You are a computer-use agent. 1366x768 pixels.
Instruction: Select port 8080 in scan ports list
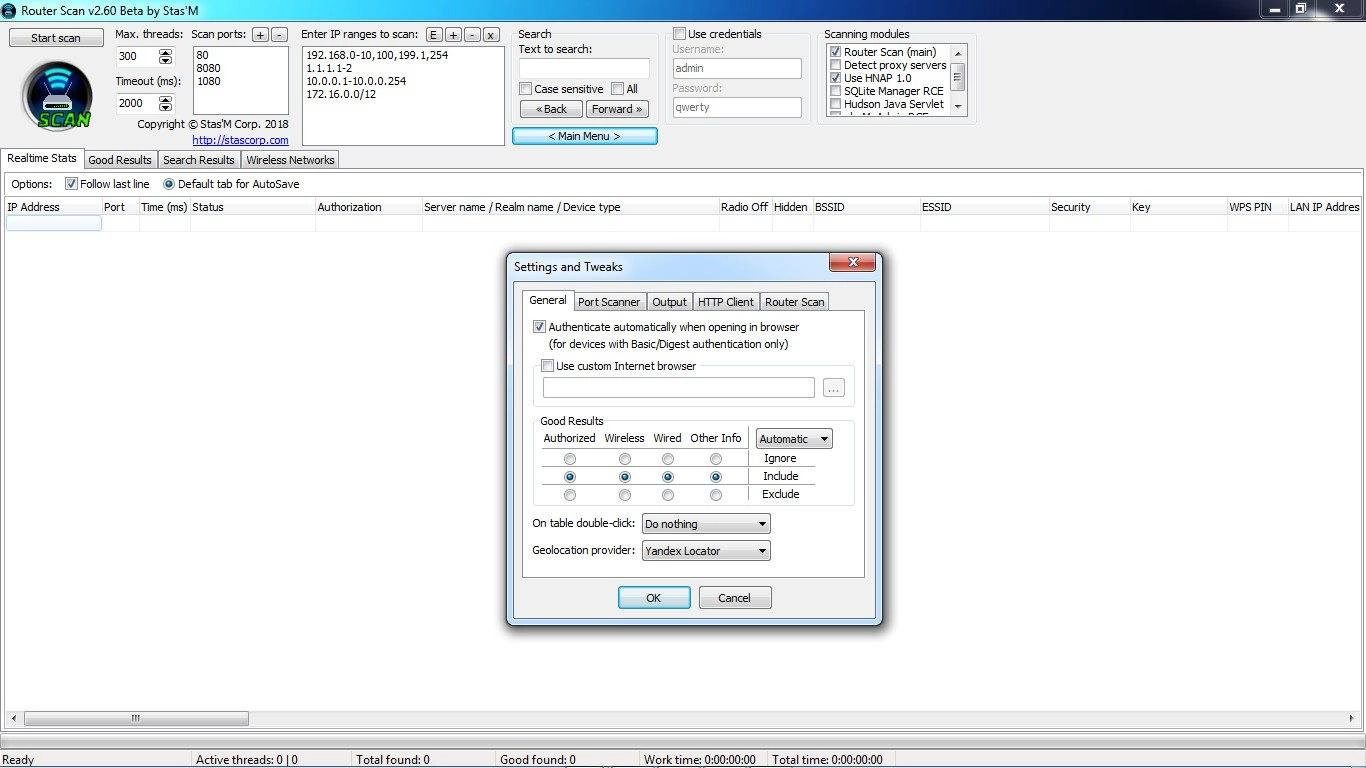[x=209, y=68]
